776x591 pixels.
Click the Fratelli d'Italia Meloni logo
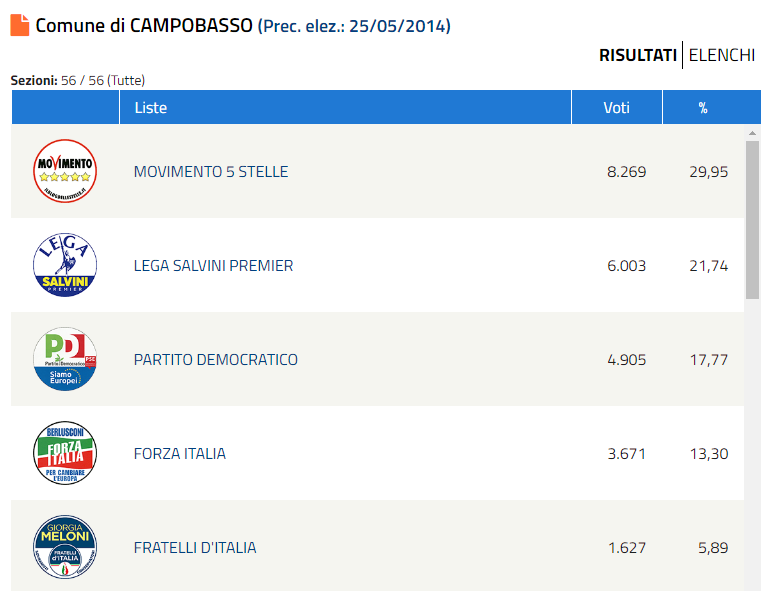point(65,547)
